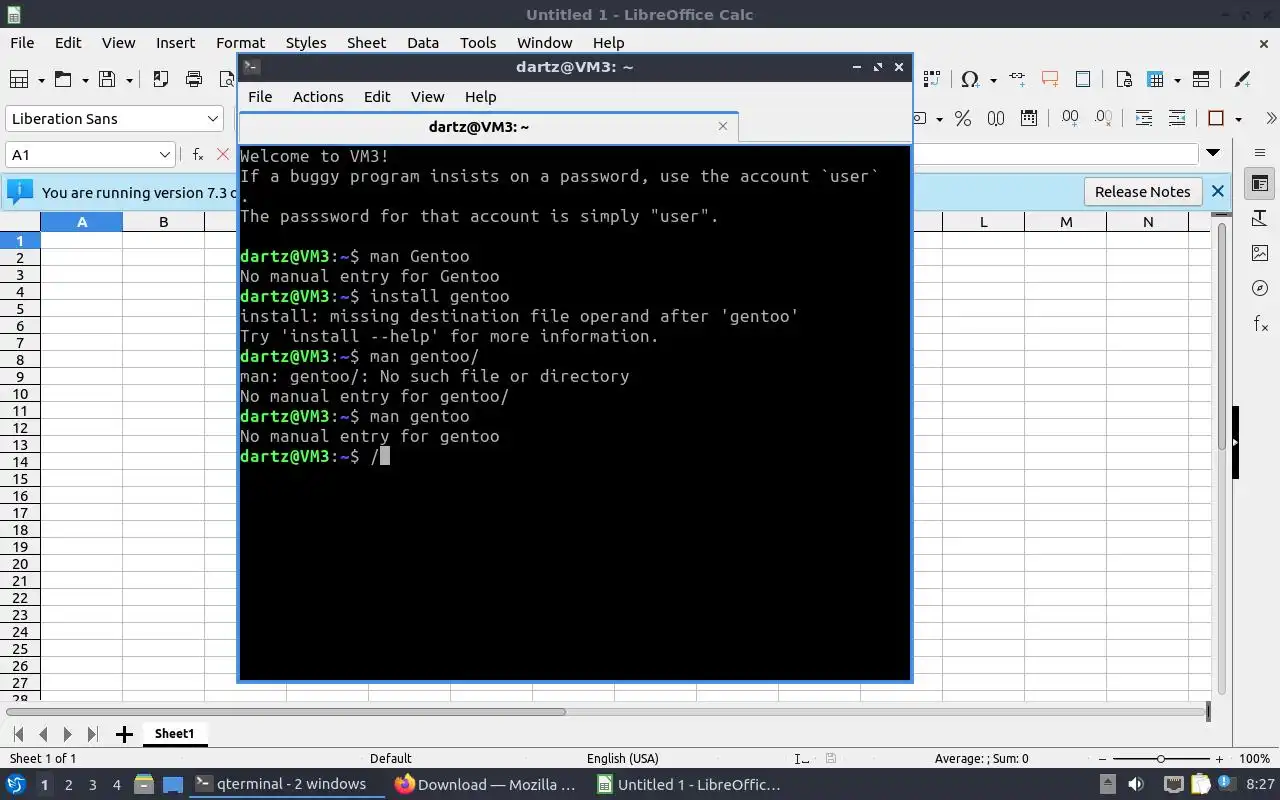Image resolution: width=1280 pixels, height=800 pixels.
Task: Open sidebar Styles deck
Action: (x=1260, y=218)
